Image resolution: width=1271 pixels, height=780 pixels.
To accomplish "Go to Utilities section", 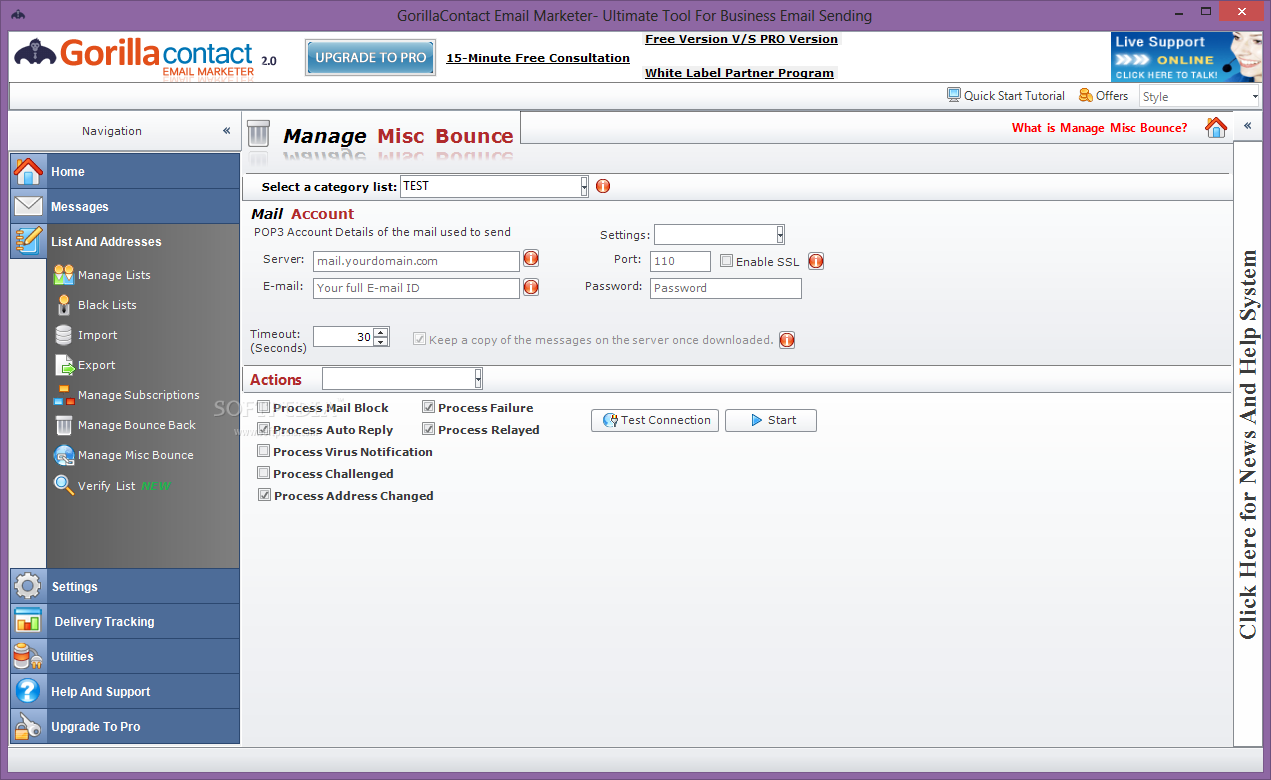I will coord(125,656).
